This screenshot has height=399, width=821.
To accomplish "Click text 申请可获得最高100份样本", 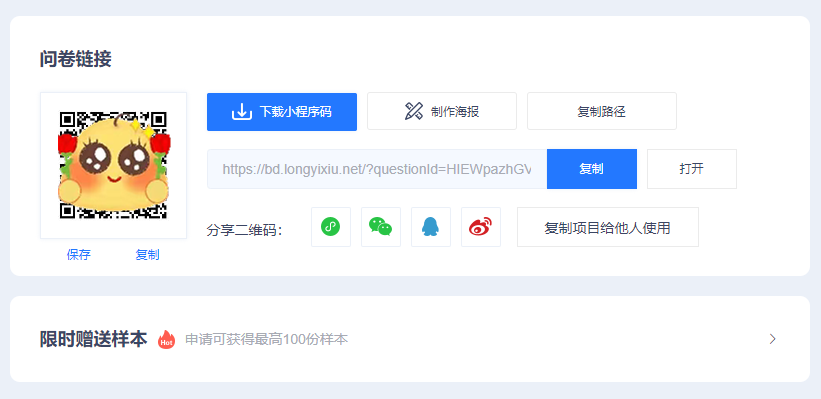I will (x=267, y=339).
